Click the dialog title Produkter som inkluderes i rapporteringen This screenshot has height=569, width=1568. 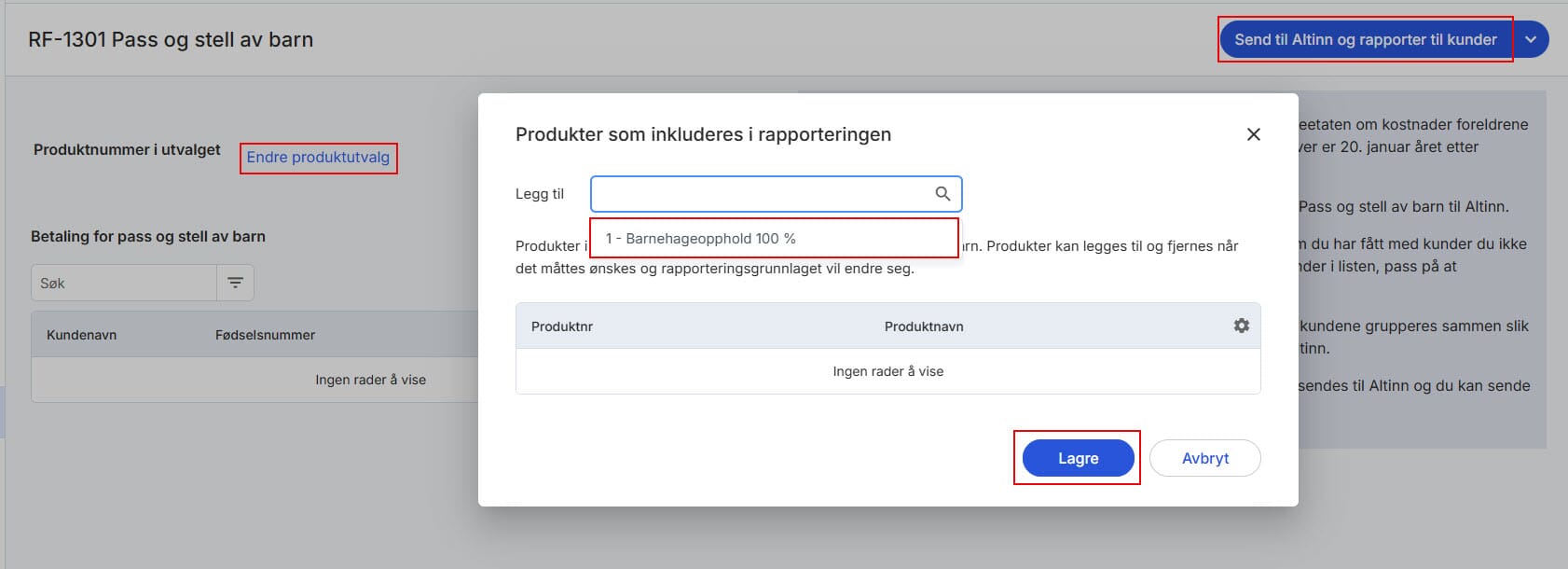click(703, 134)
